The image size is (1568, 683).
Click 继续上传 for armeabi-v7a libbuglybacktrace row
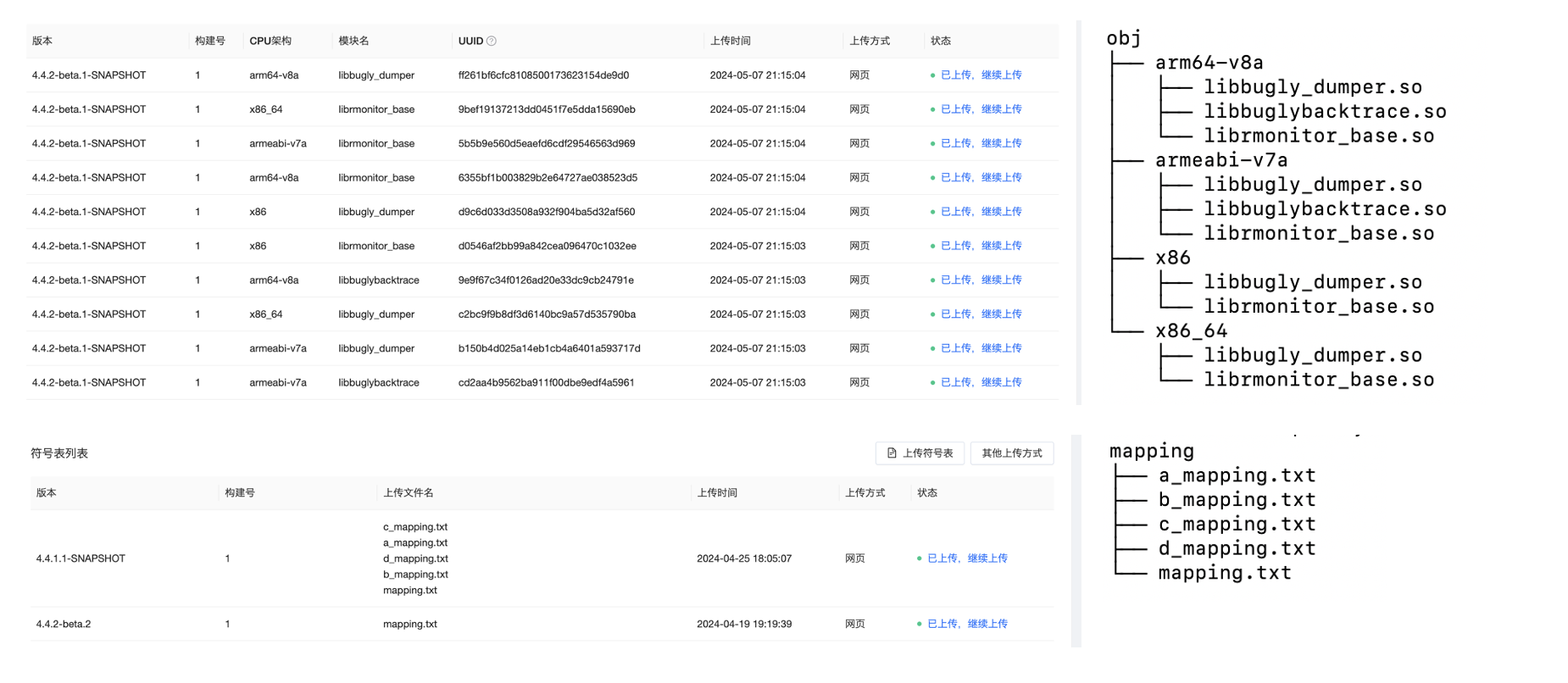tap(1001, 382)
